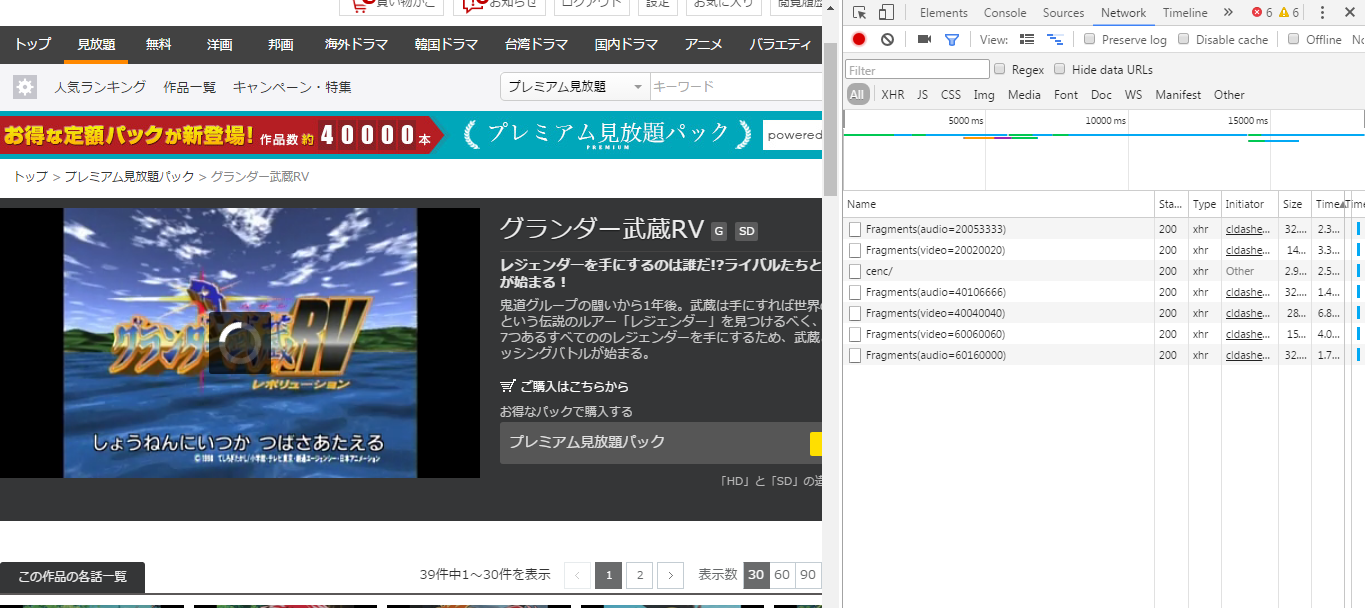Open the DevTools more tabs chevron
Image resolution: width=1365 pixels, height=608 pixels.
tap(1228, 13)
